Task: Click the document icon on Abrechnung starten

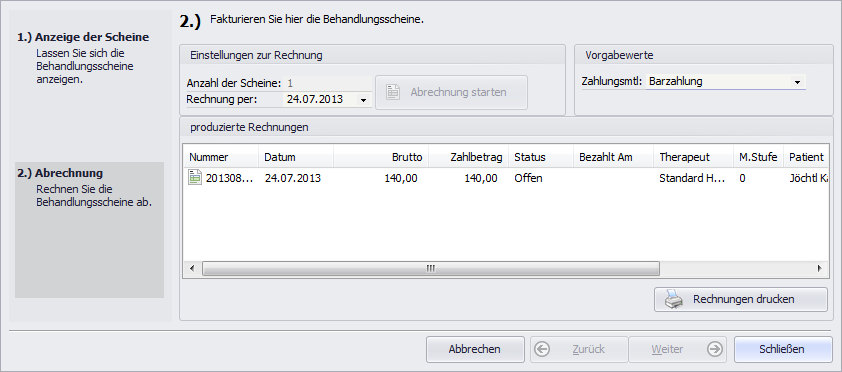Action: [393, 92]
